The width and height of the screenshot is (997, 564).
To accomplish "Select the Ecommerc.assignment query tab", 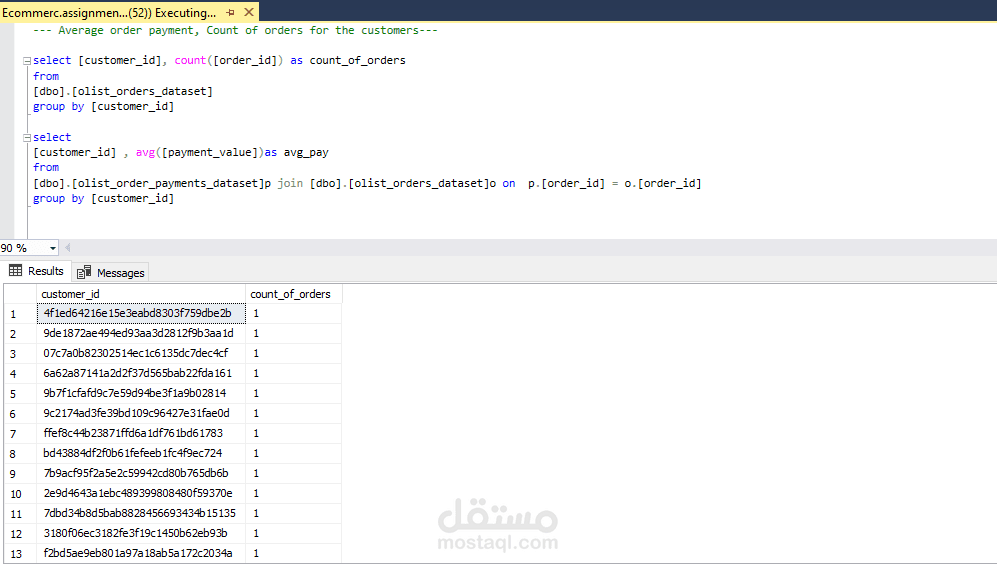I will (x=109, y=12).
